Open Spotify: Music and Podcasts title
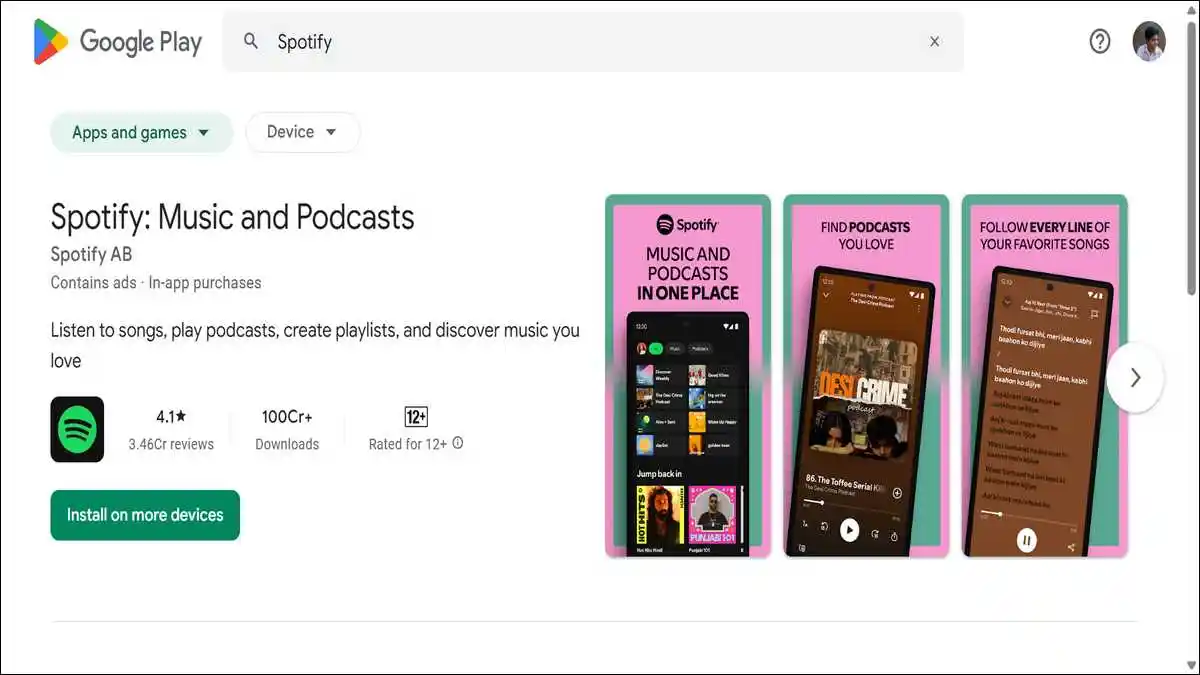Image resolution: width=1200 pixels, height=675 pixels. pyautogui.click(x=232, y=217)
